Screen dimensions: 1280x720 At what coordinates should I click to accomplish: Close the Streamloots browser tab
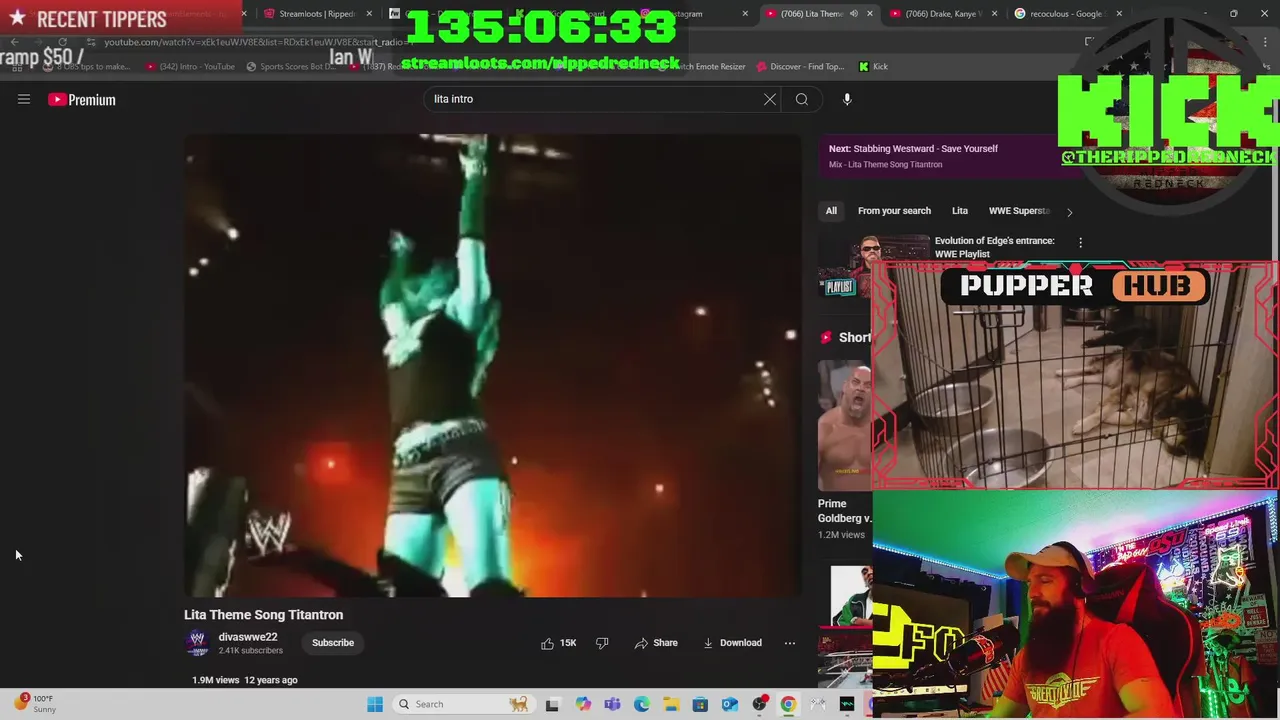(370, 14)
